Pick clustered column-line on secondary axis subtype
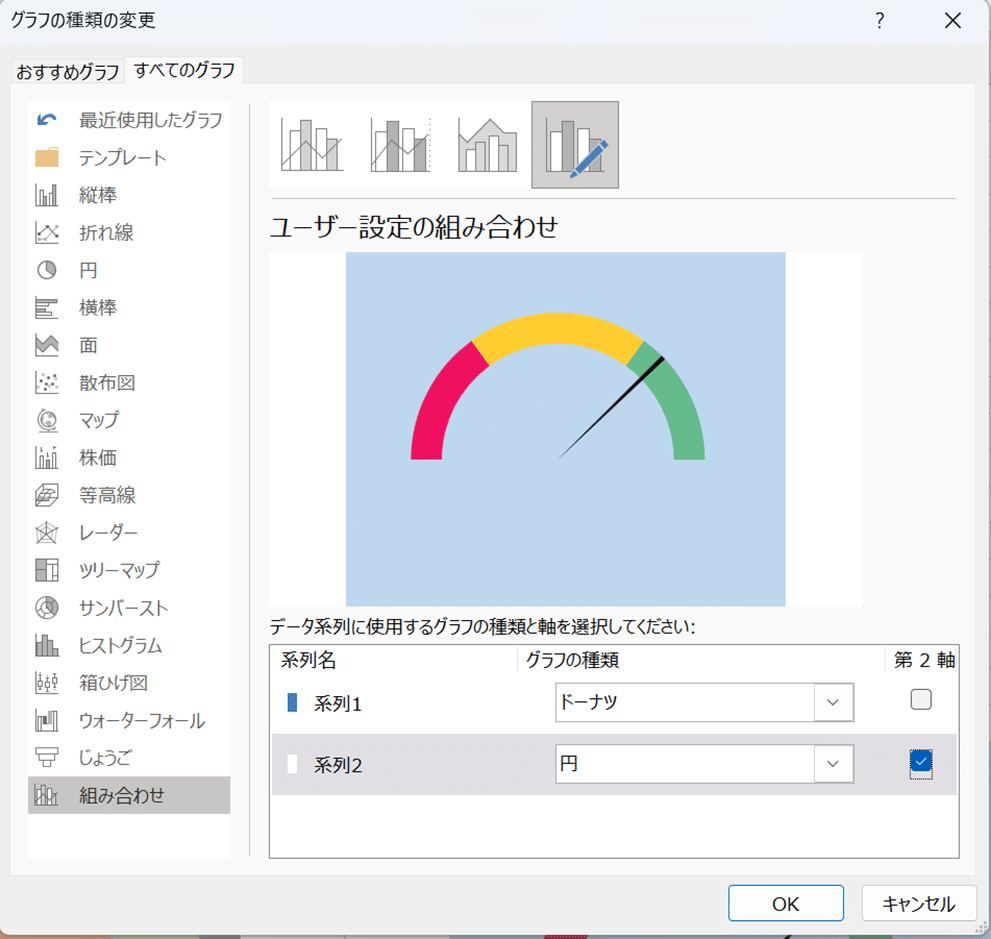 pos(400,145)
